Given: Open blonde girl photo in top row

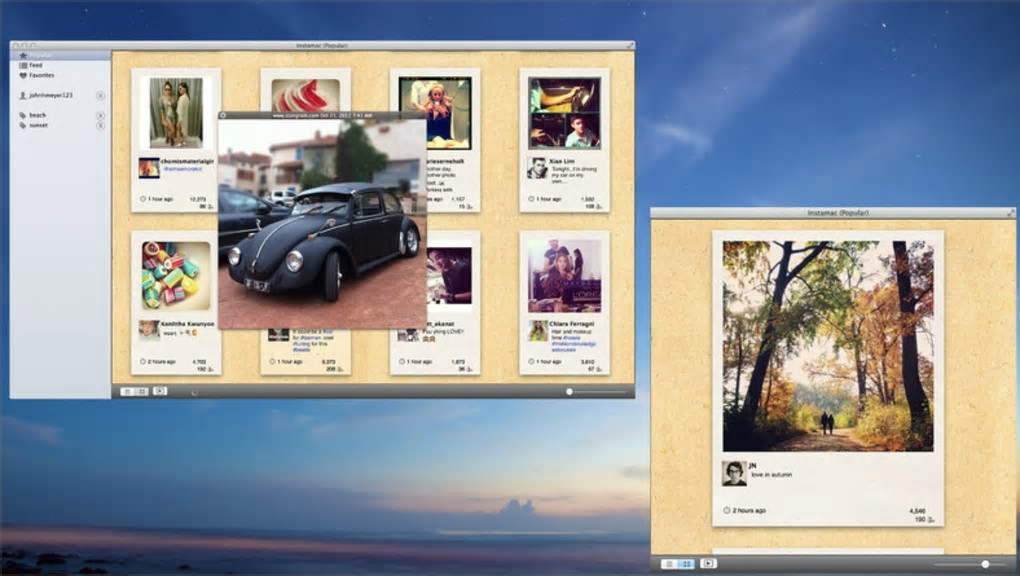Looking at the screenshot, I should (435, 113).
